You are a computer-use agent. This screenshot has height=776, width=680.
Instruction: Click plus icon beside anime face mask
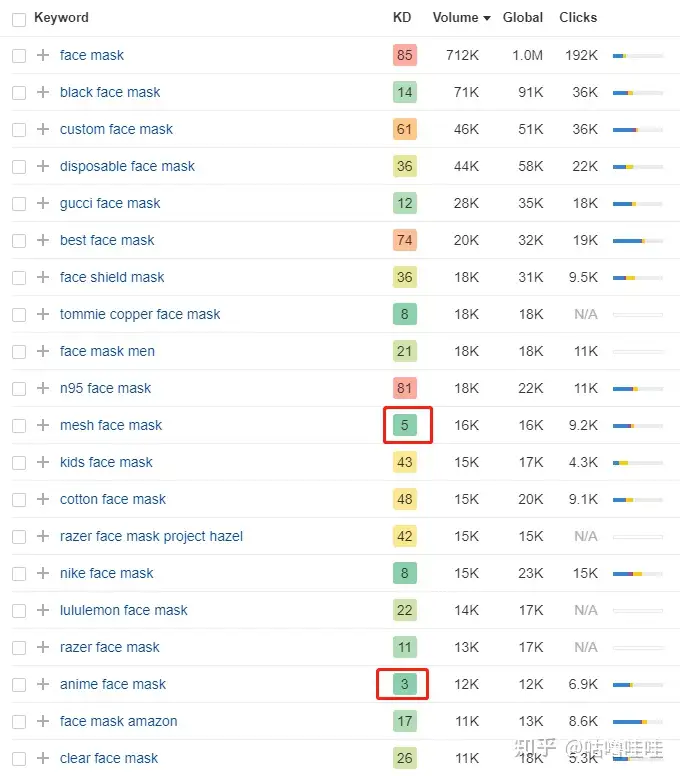pos(43,684)
